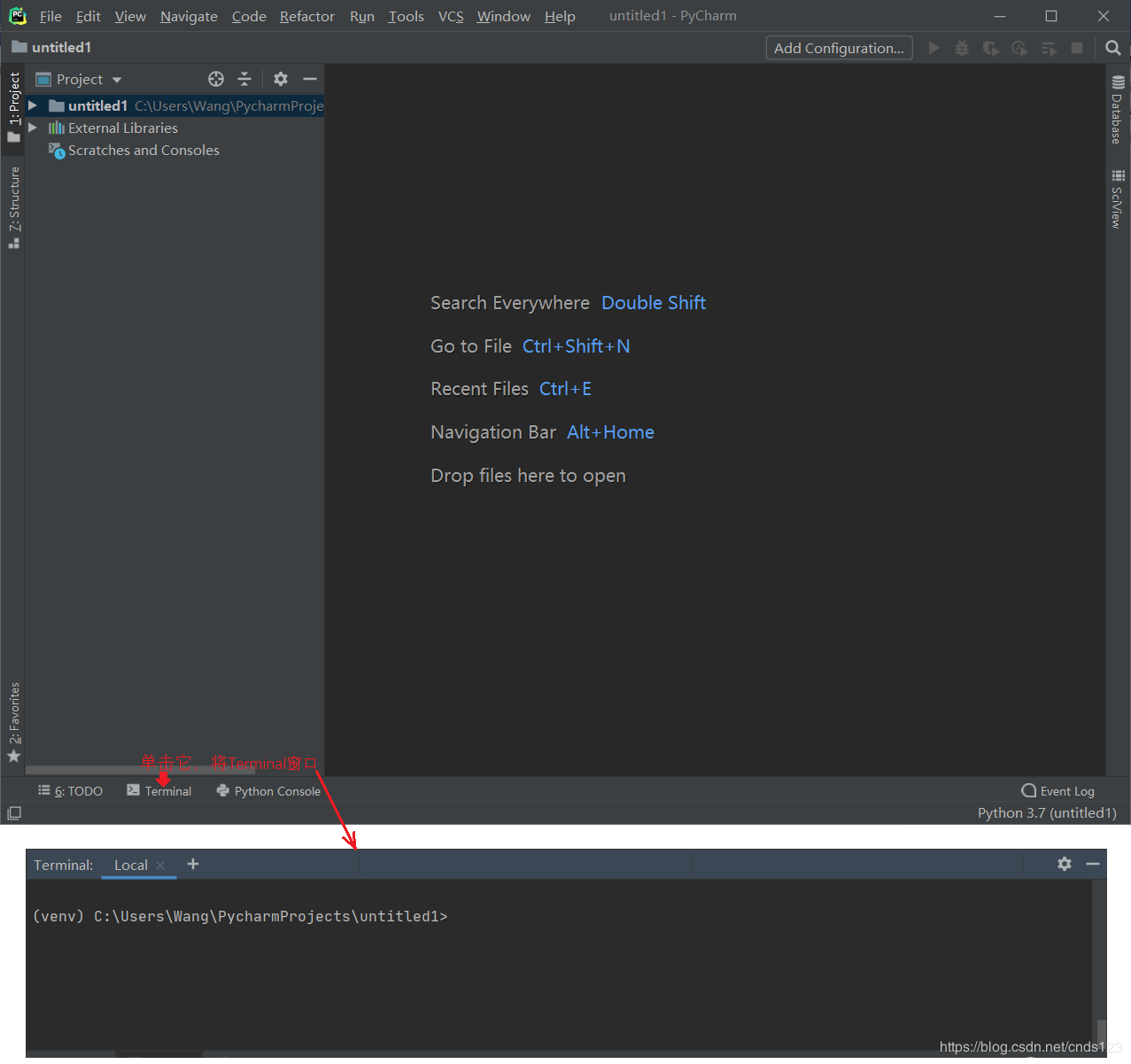
Task: Click the Debug bug icon
Action: click(962, 48)
